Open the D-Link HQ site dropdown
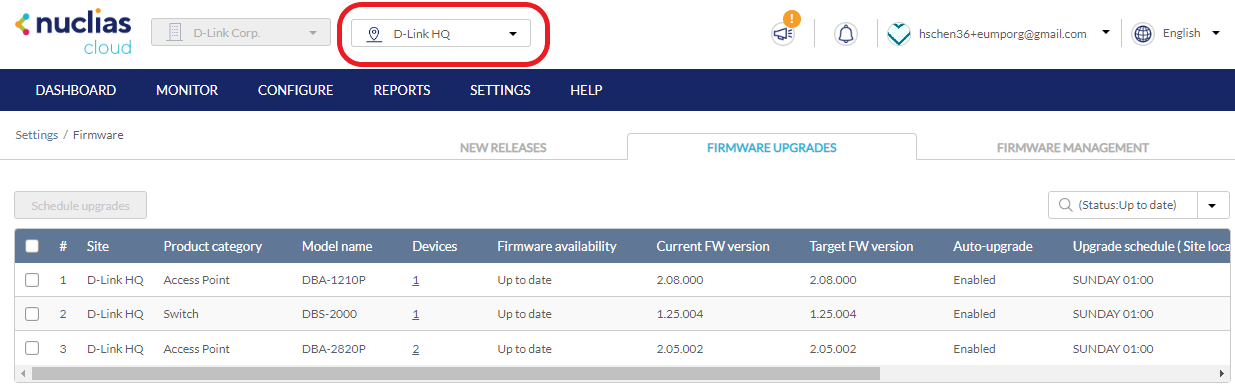This screenshot has height=386, width=1235. click(x=441, y=34)
